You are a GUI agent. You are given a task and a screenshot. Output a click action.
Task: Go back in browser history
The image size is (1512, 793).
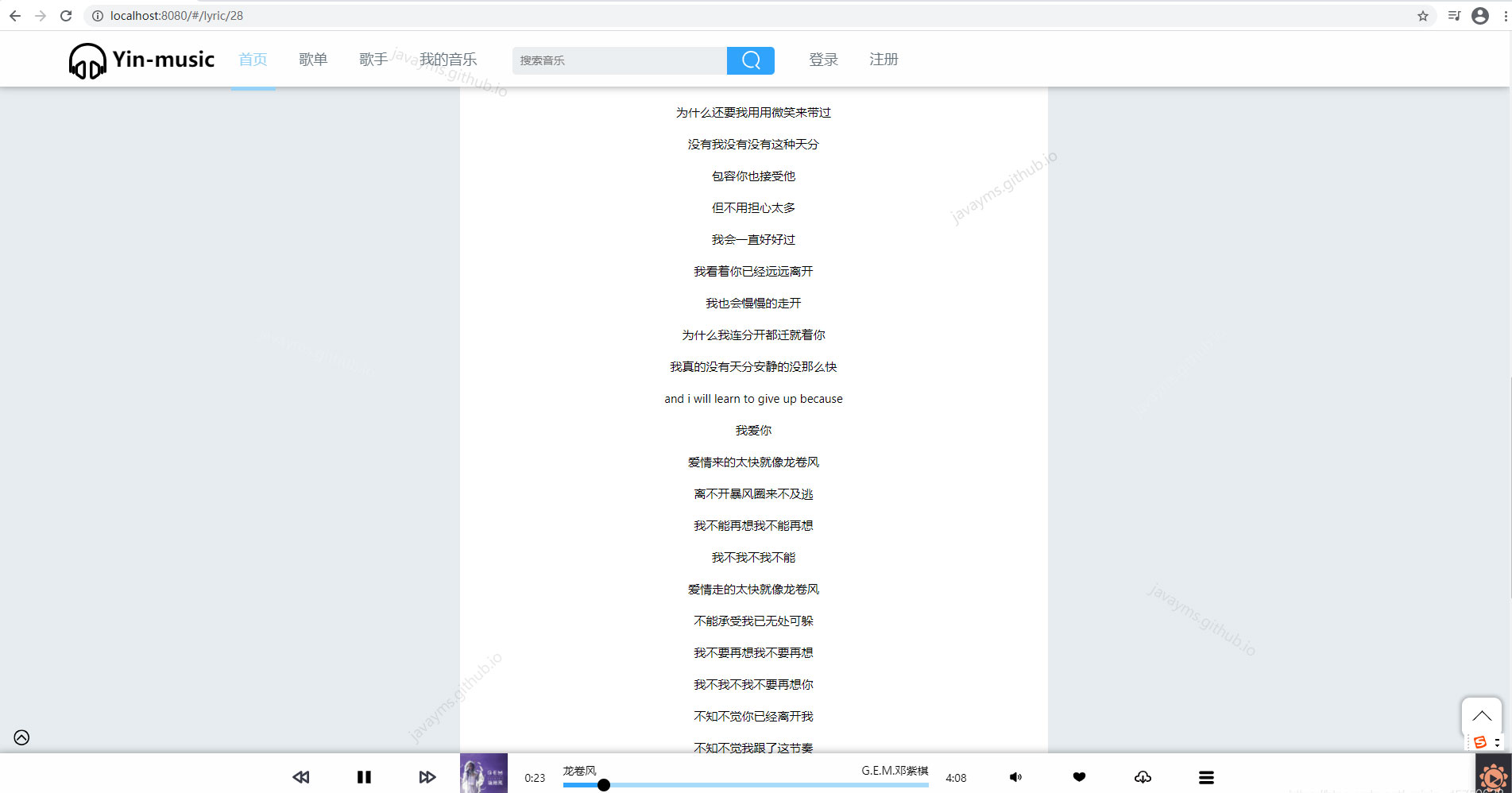click(15, 15)
